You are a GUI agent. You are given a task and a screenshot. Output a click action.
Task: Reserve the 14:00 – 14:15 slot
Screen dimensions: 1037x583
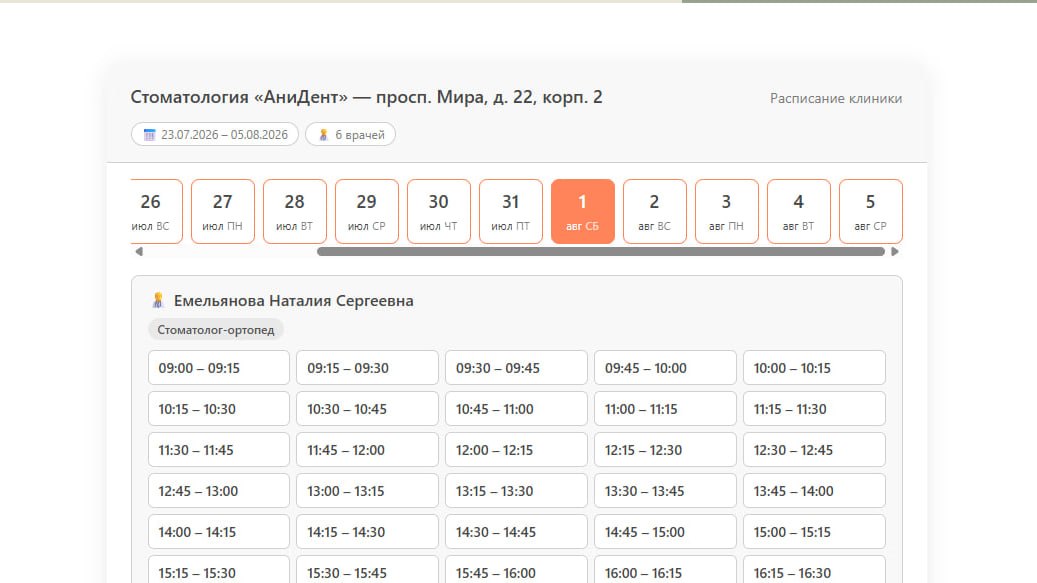point(219,531)
